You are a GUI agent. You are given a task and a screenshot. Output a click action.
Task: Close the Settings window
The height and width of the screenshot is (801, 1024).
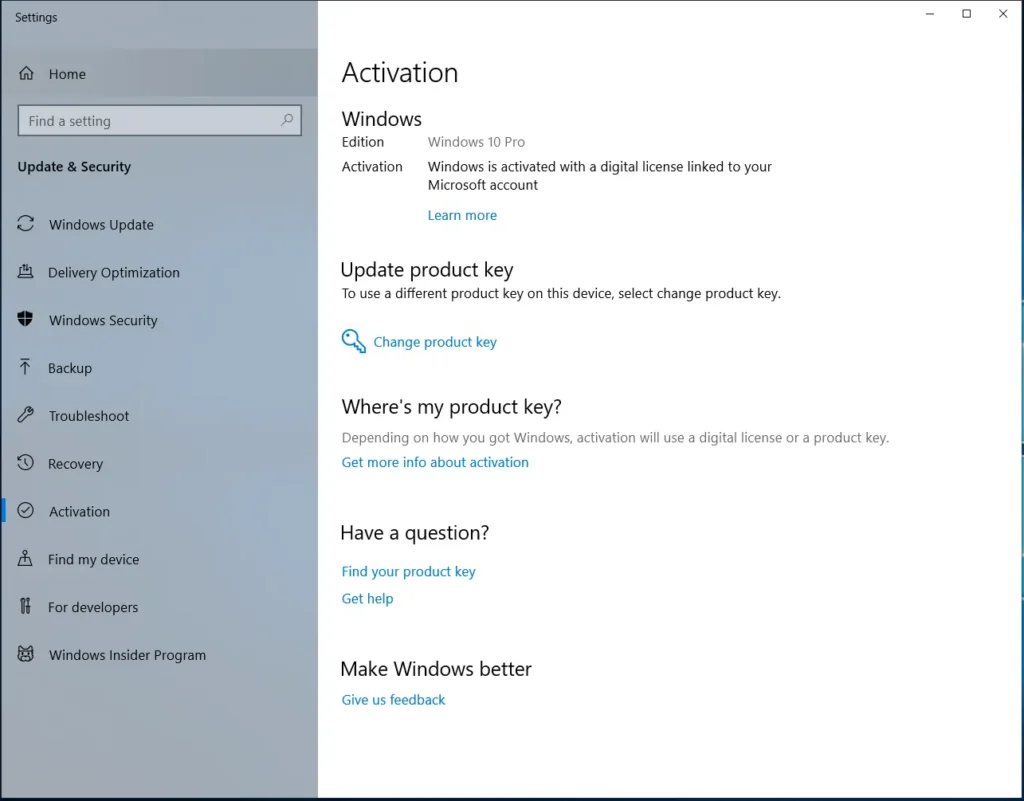click(x=1003, y=14)
